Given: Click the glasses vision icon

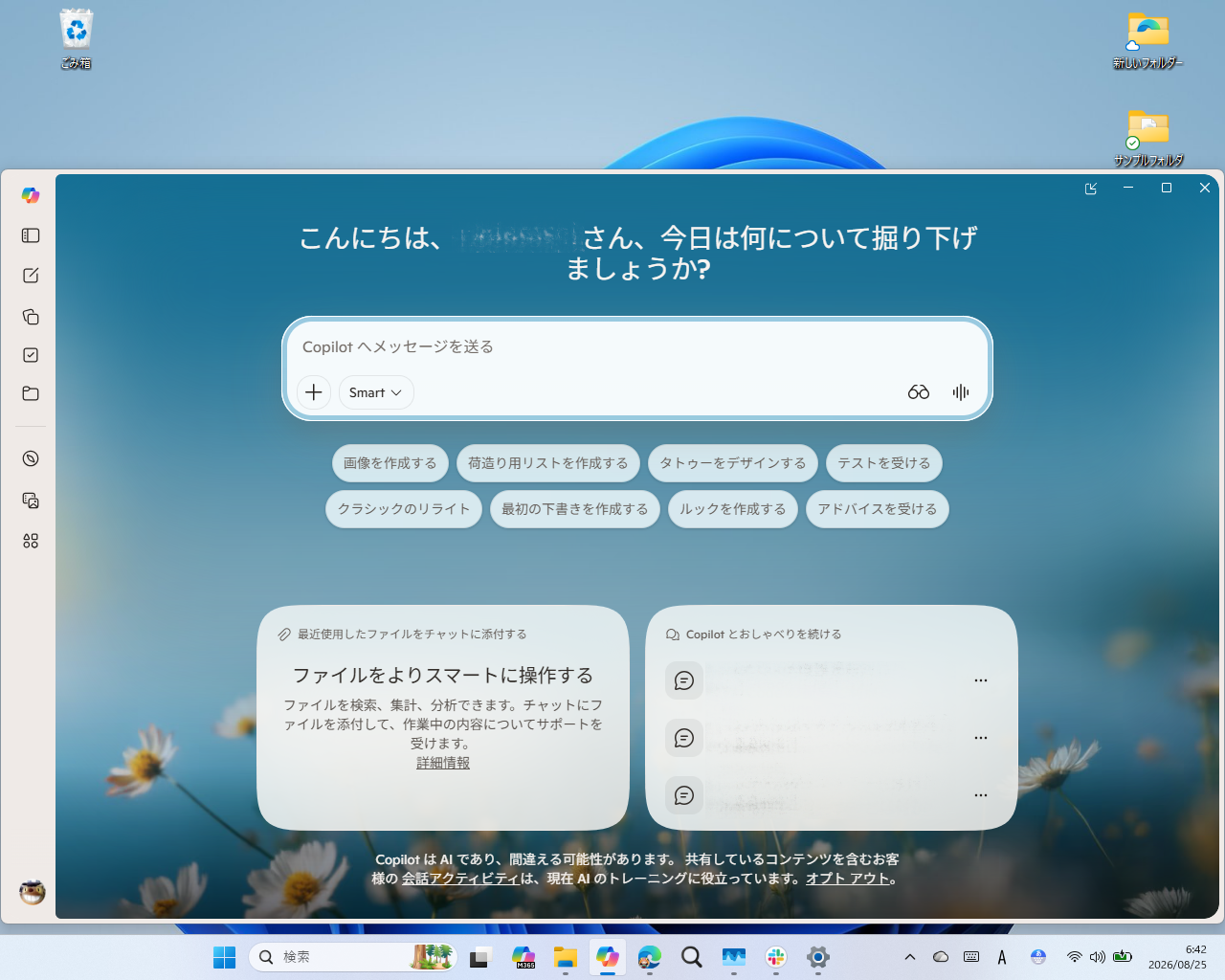Looking at the screenshot, I should [919, 392].
